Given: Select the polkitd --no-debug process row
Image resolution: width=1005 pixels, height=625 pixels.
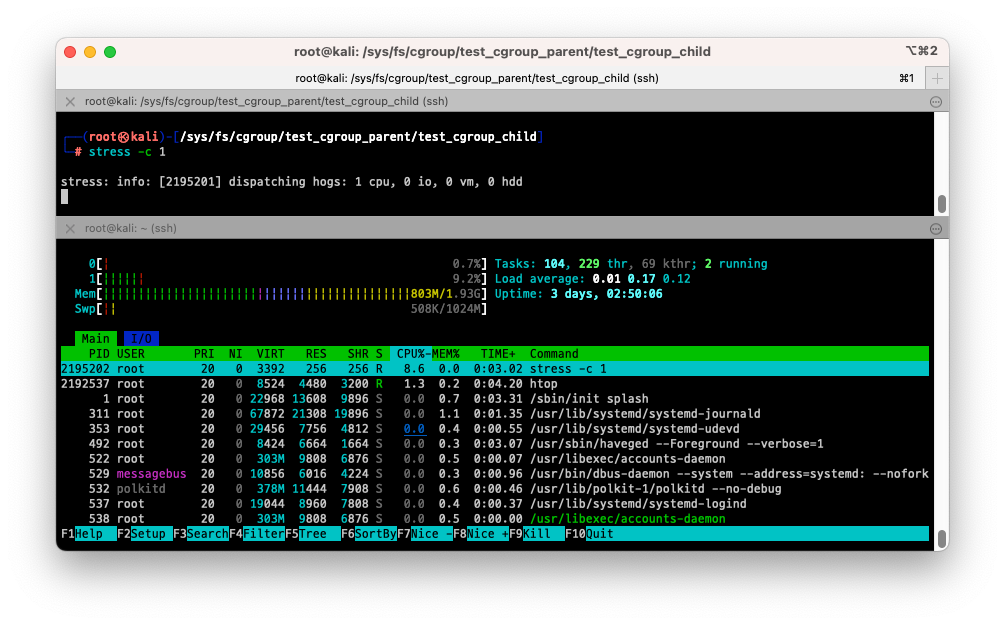Looking at the screenshot, I should 495,489.
